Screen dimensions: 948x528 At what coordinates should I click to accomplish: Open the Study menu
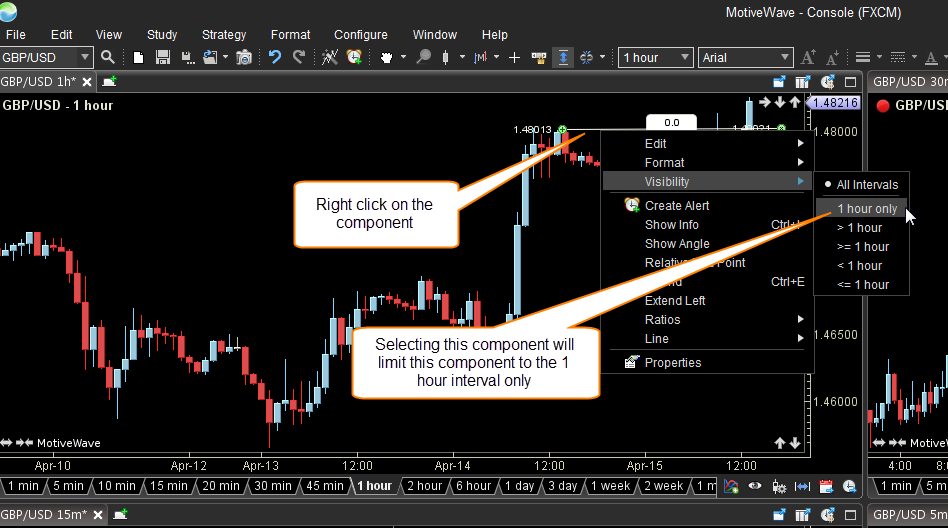[162, 34]
